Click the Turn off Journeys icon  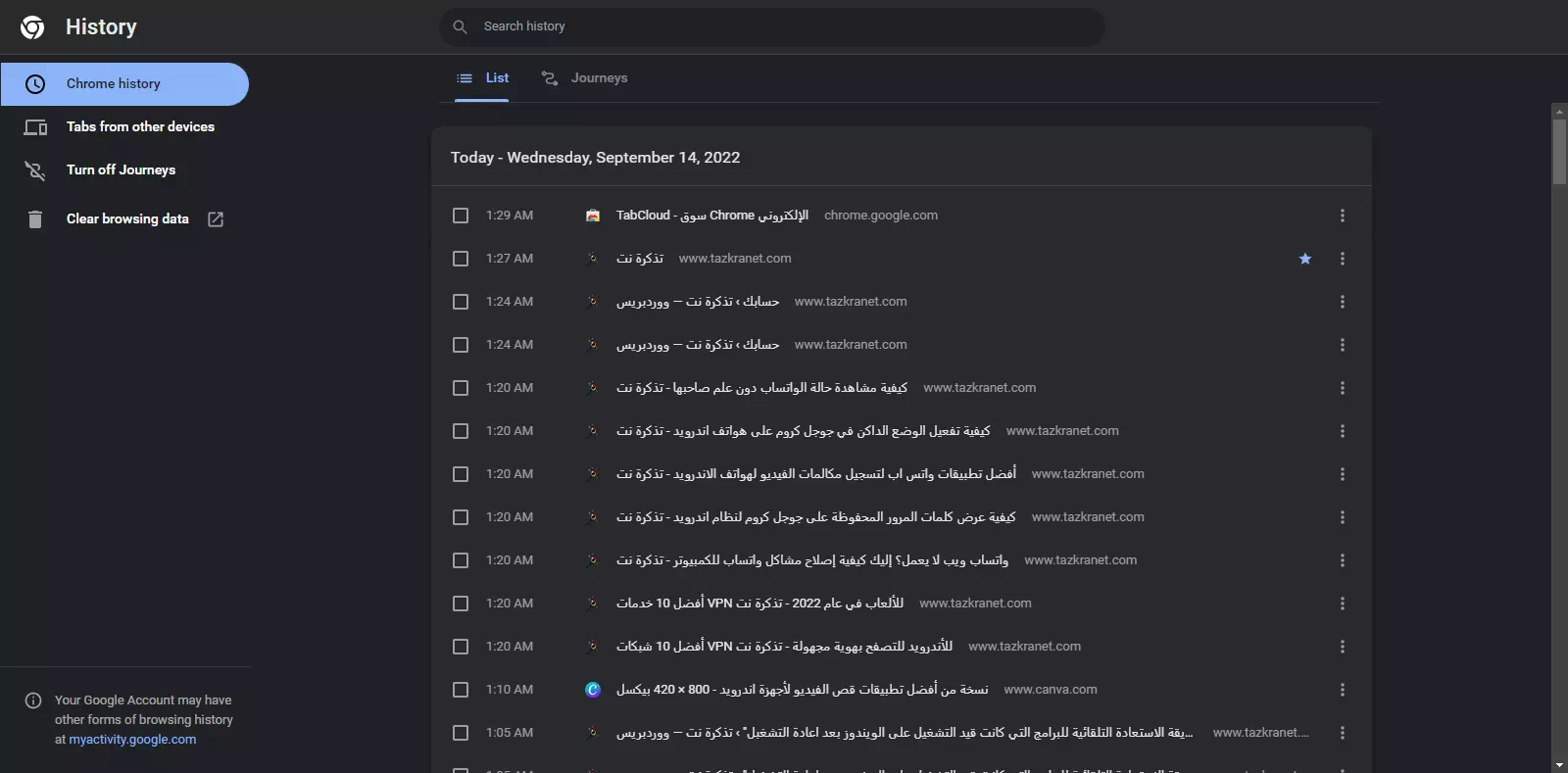(35, 170)
